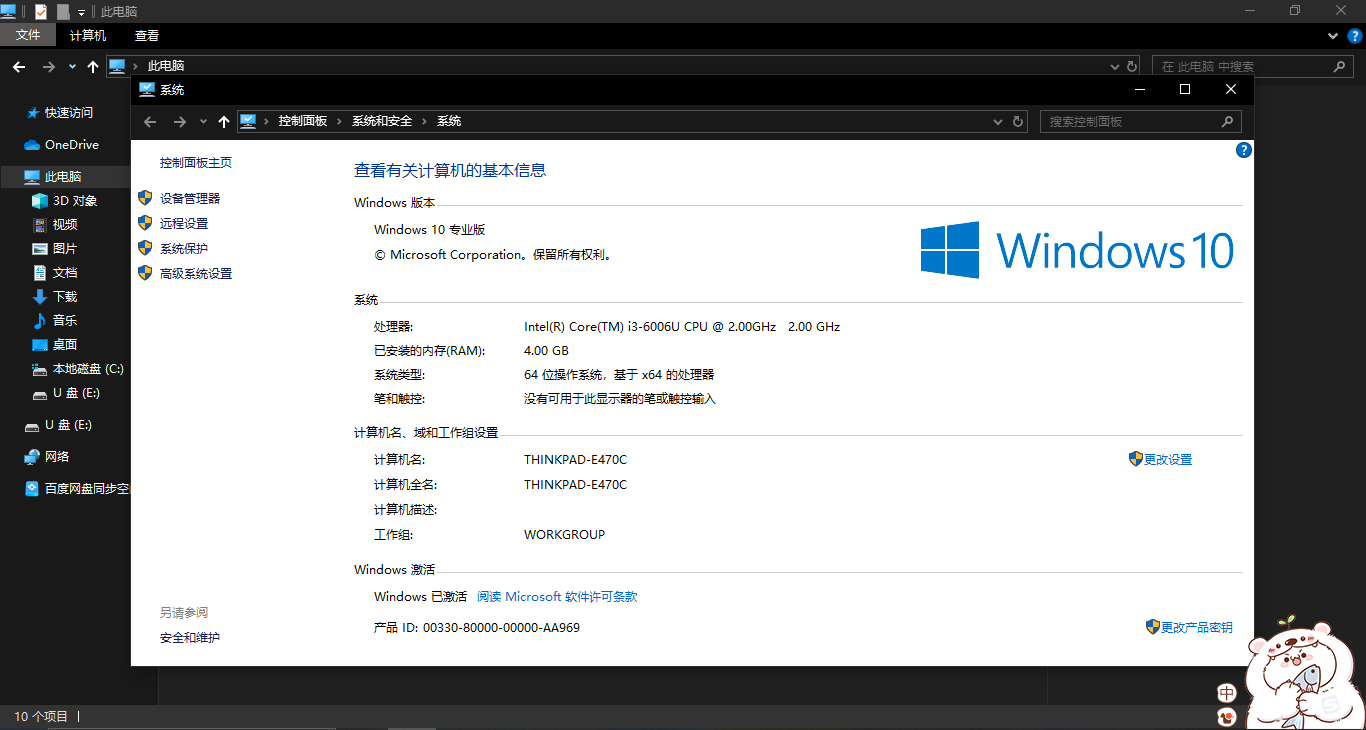Expand the File Explorer ribbon chevron
This screenshot has width=1366, height=730.
(x=1333, y=36)
